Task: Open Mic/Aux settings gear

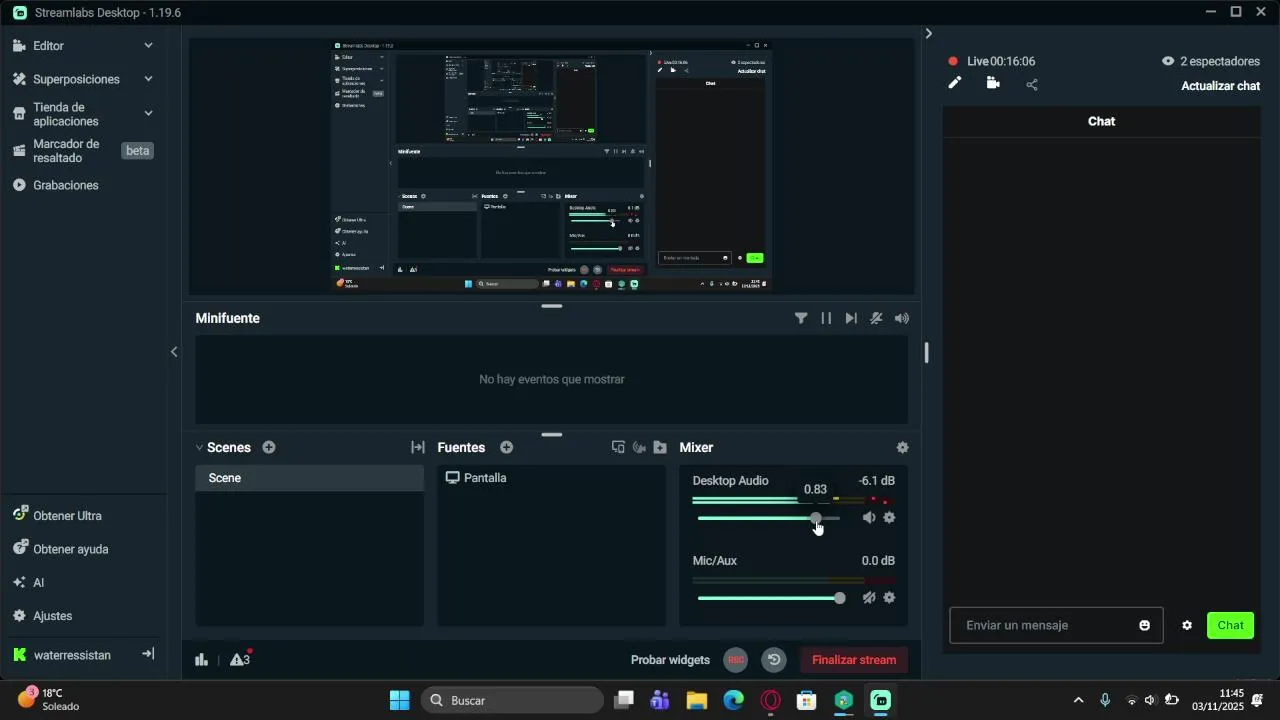Action: (889, 597)
